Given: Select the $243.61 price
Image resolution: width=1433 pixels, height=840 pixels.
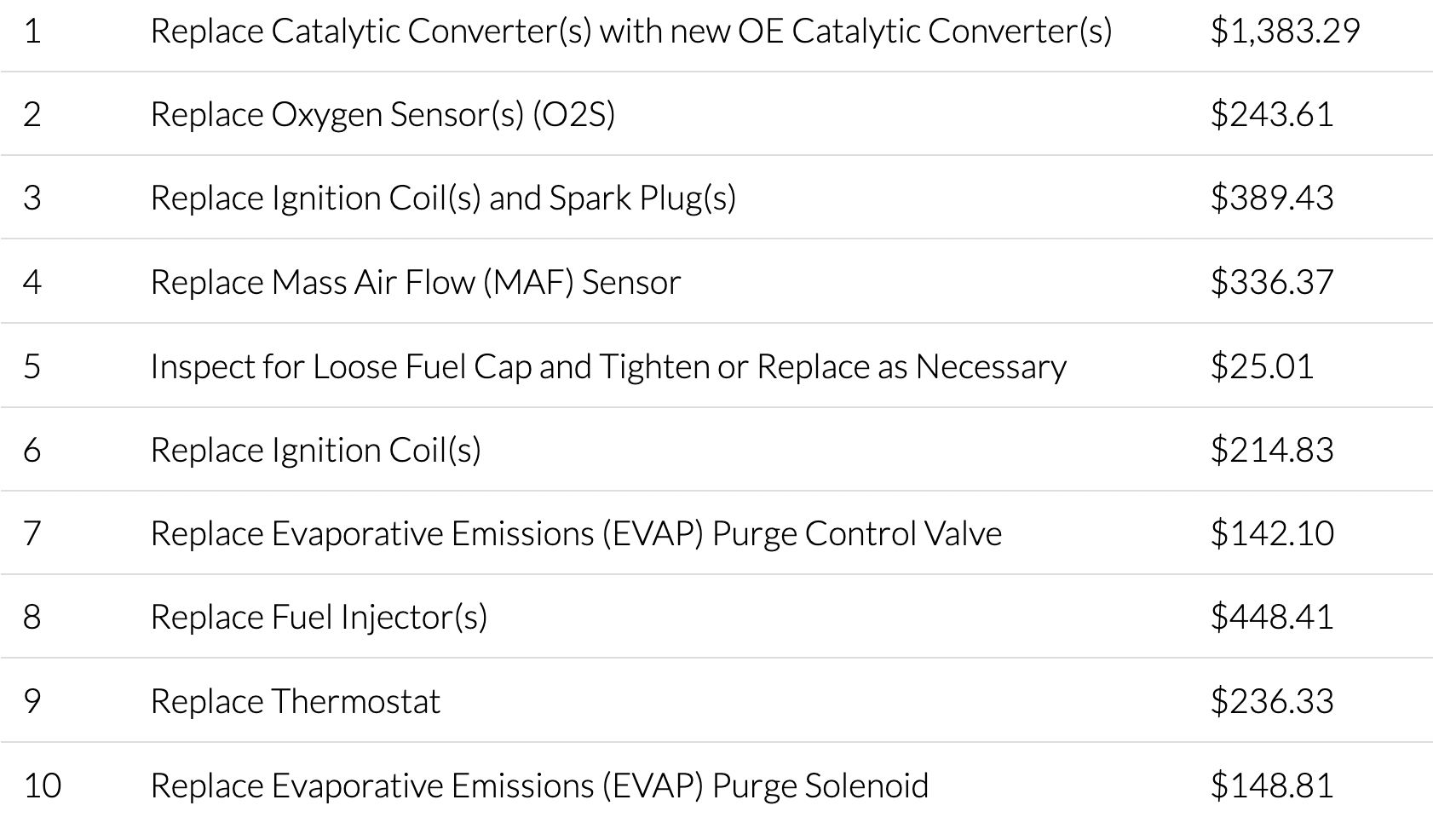Looking at the screenshot, I should click(1272, 114).
